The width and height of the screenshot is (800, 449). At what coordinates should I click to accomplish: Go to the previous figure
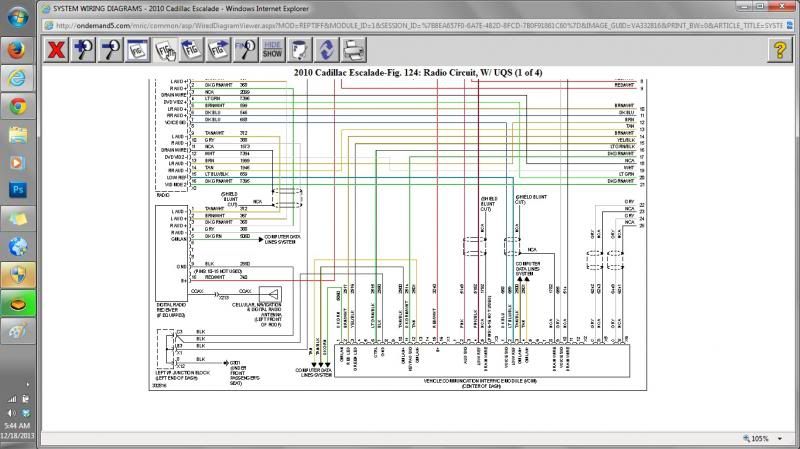191,50
